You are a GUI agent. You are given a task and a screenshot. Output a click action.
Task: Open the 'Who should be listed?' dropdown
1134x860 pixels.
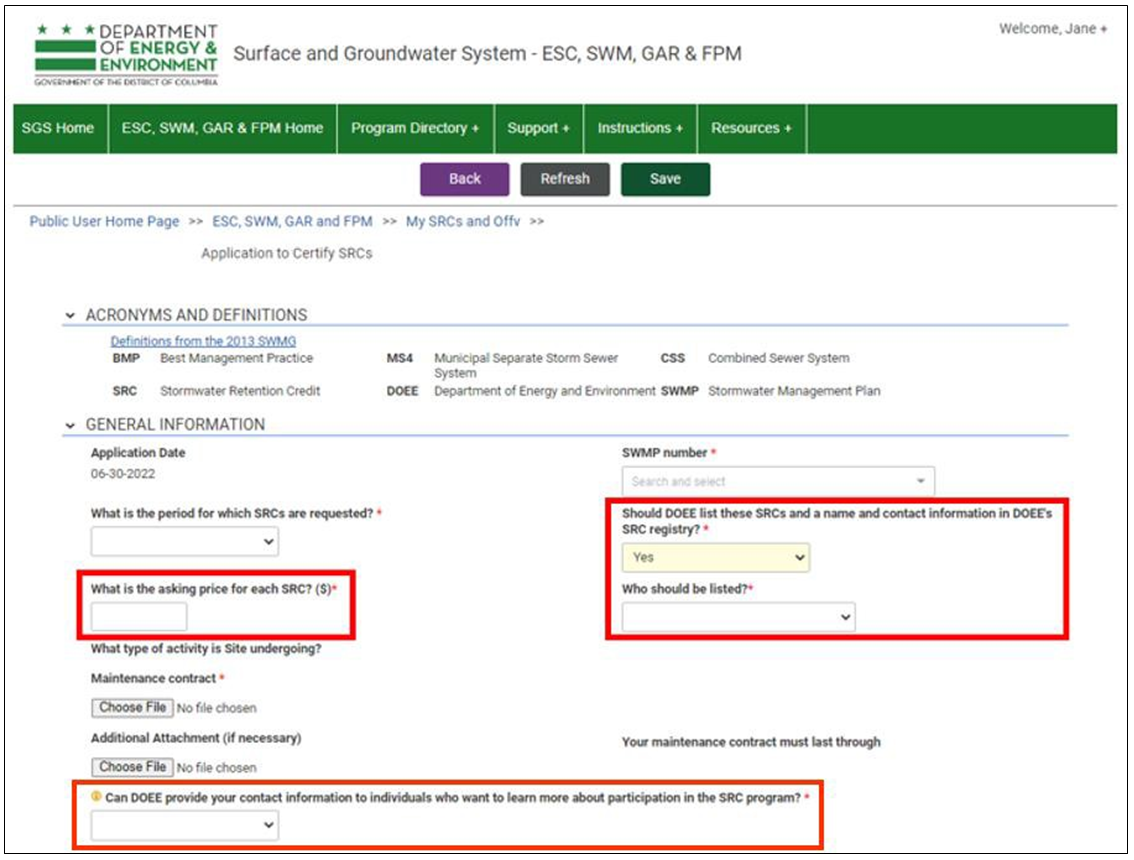(738, 618)
